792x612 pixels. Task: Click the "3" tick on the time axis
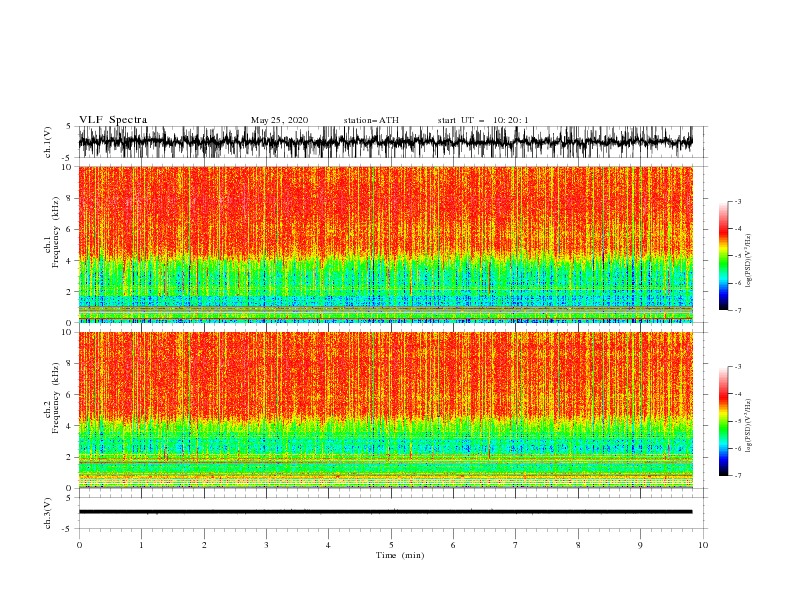pyautogui.click(x=266, y=545)
